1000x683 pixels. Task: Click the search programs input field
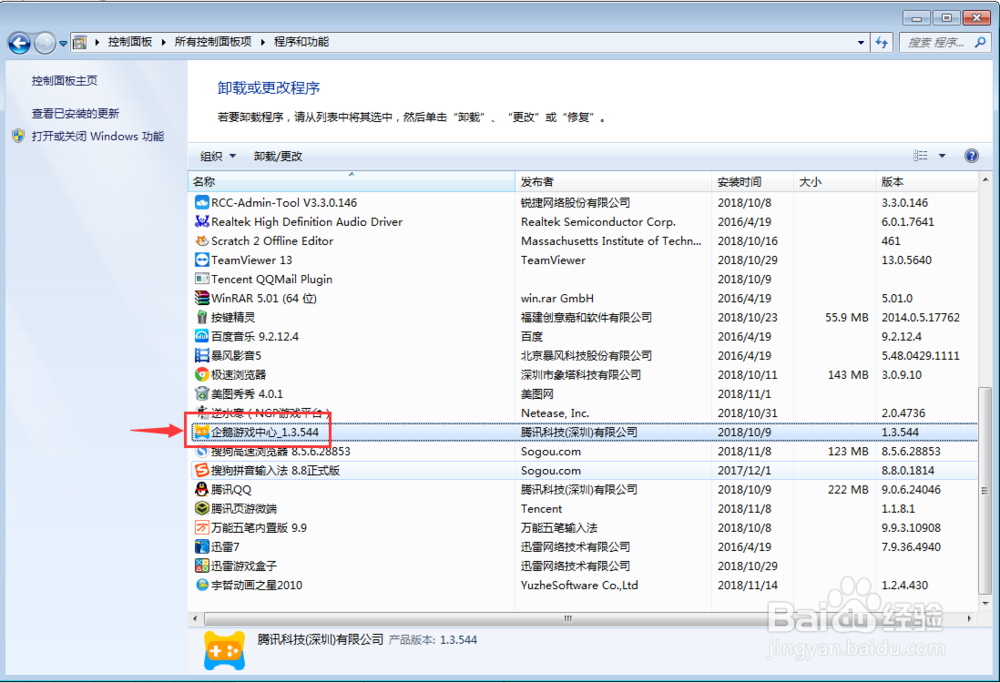(x=938, y=43)
